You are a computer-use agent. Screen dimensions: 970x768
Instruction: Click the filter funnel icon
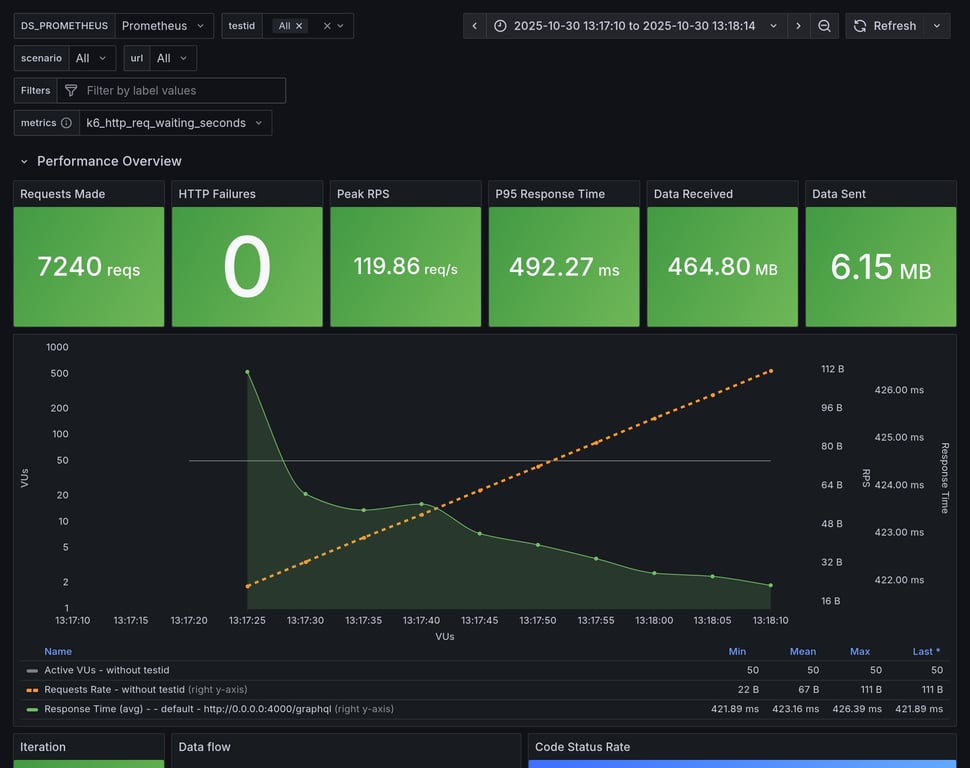[x=71, y=90]
